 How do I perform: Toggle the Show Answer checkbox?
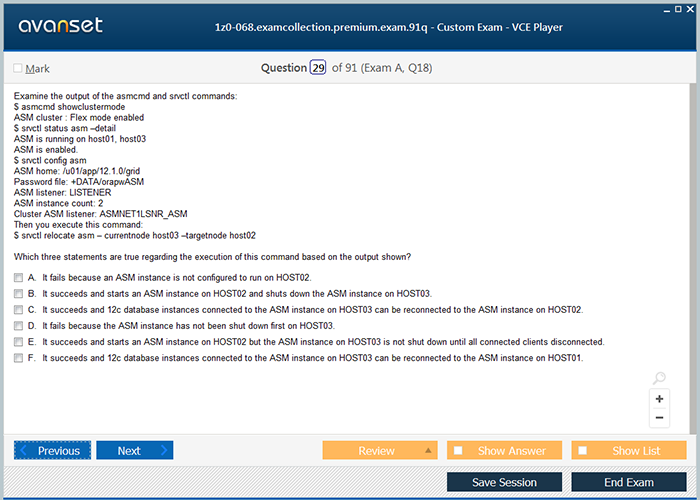click(x=458, y=451)
